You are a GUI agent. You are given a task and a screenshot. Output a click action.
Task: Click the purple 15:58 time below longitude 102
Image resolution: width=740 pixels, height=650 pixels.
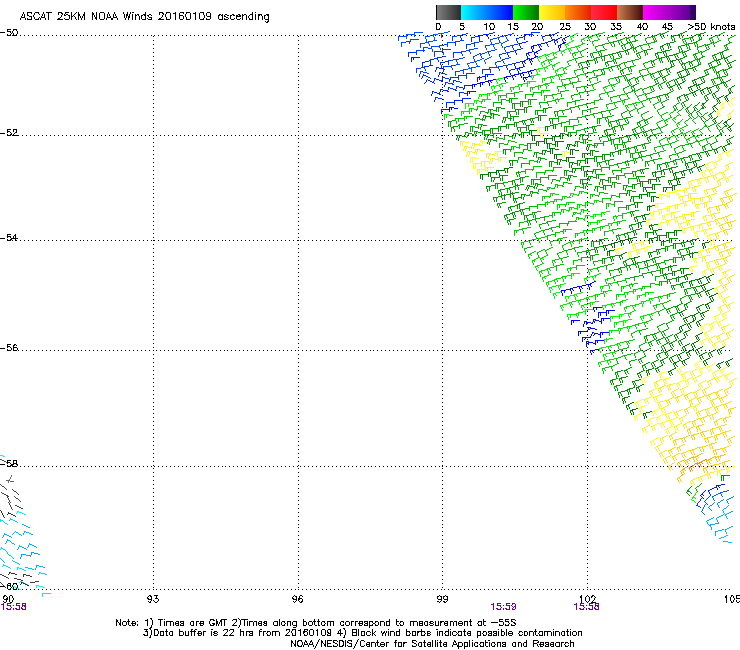(x=586, y=607)
